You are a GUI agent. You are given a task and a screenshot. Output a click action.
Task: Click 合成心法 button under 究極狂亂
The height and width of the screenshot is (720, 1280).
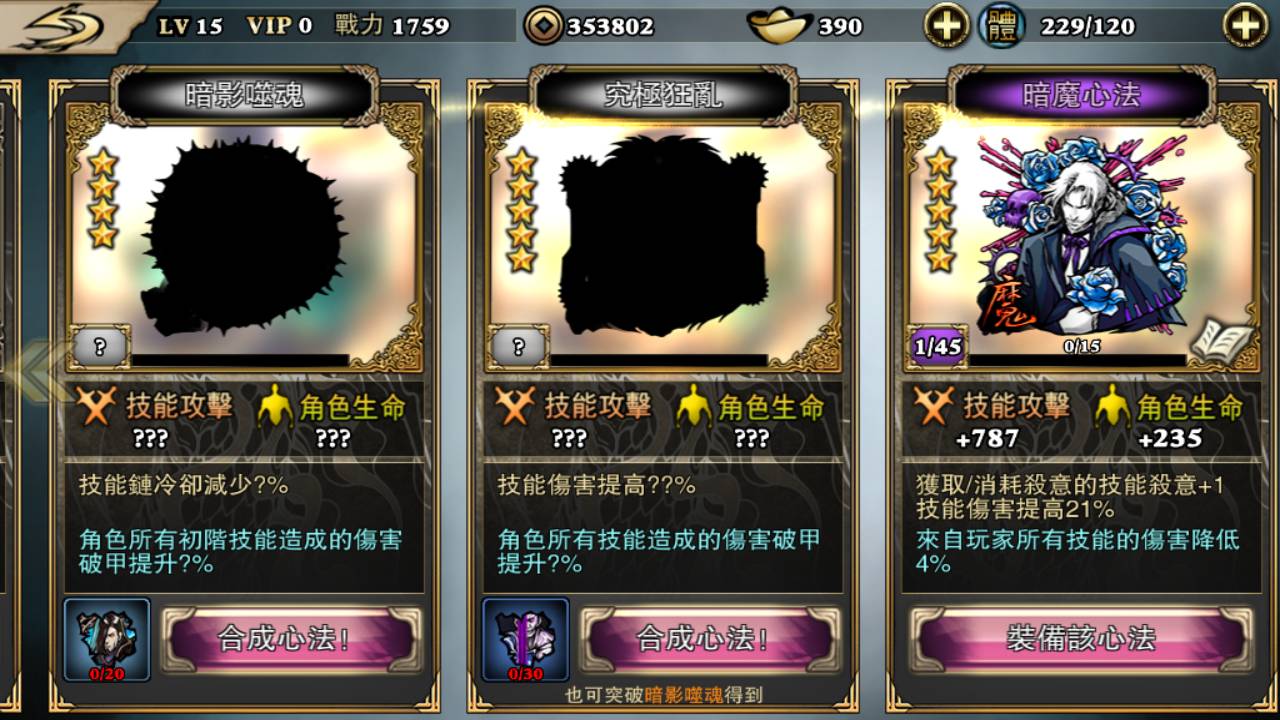point(709,639)
